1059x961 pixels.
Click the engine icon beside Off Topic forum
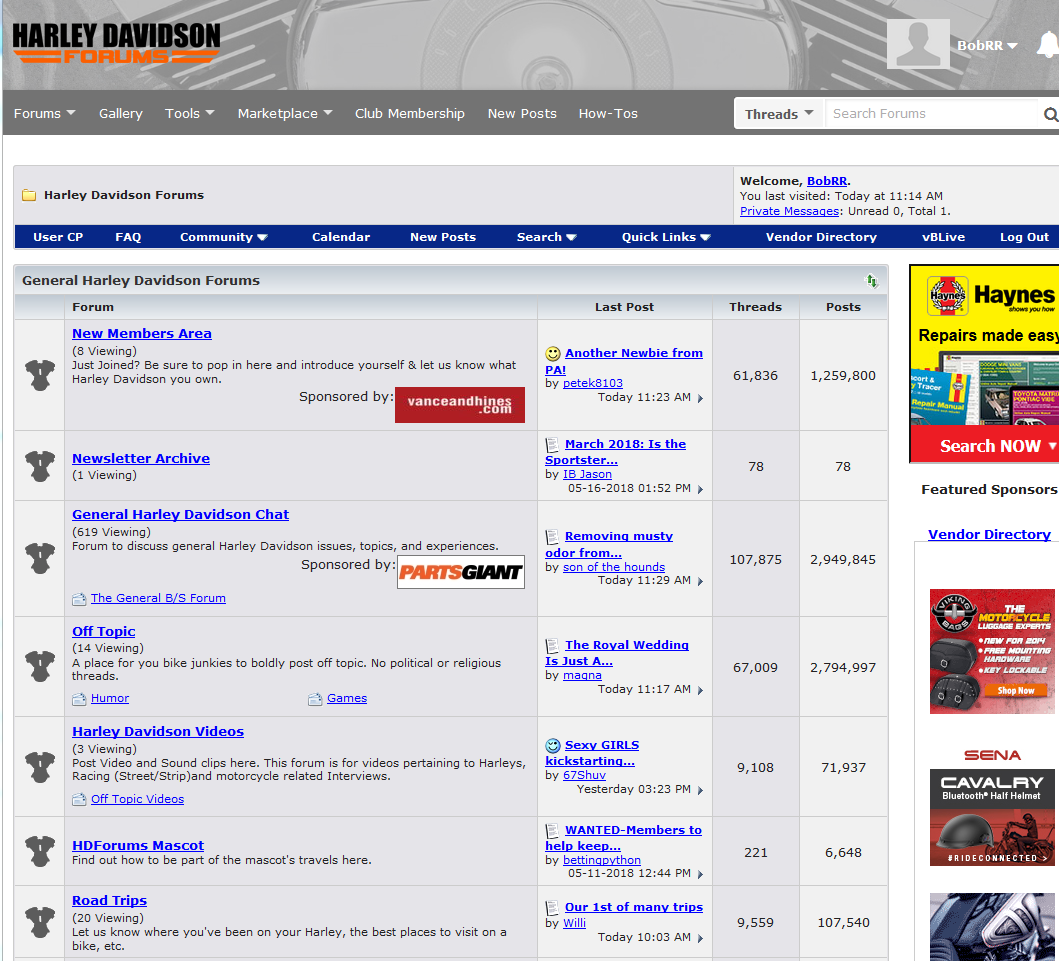point(40,666)
